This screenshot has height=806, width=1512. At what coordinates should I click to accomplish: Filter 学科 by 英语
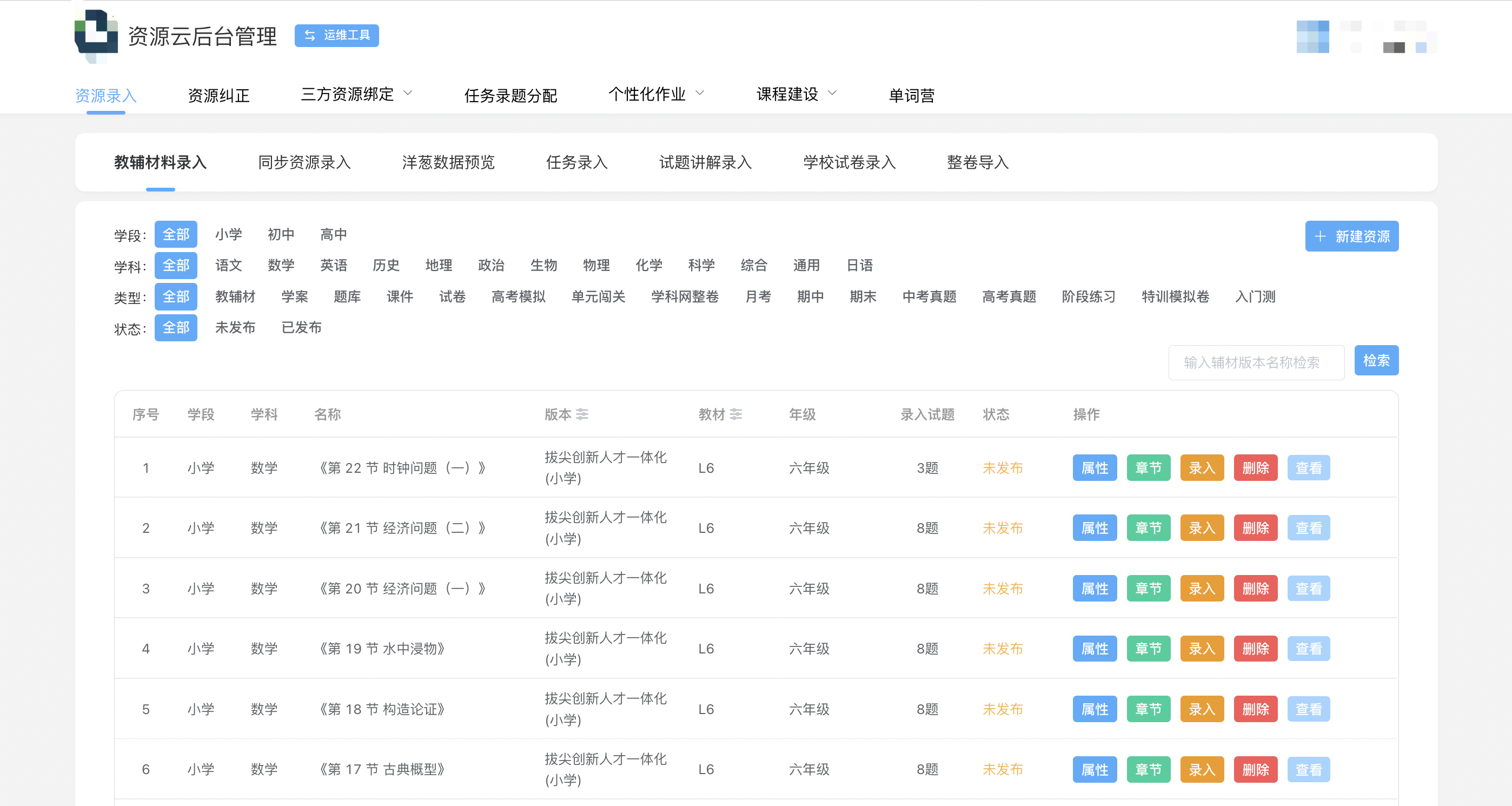click(334, 266)
